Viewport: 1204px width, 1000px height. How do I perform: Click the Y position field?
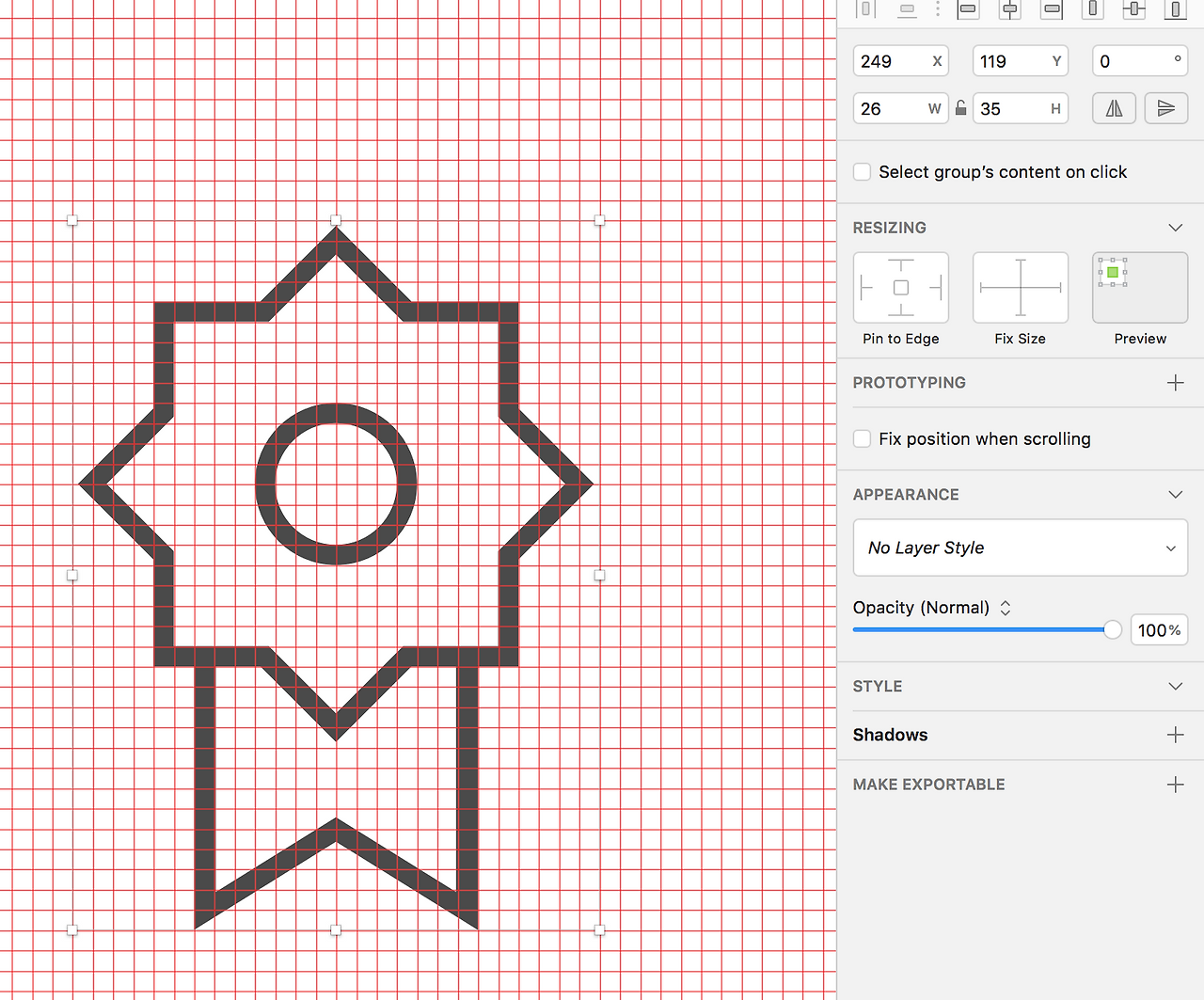pyautogui.click(x=1021, y=61)
